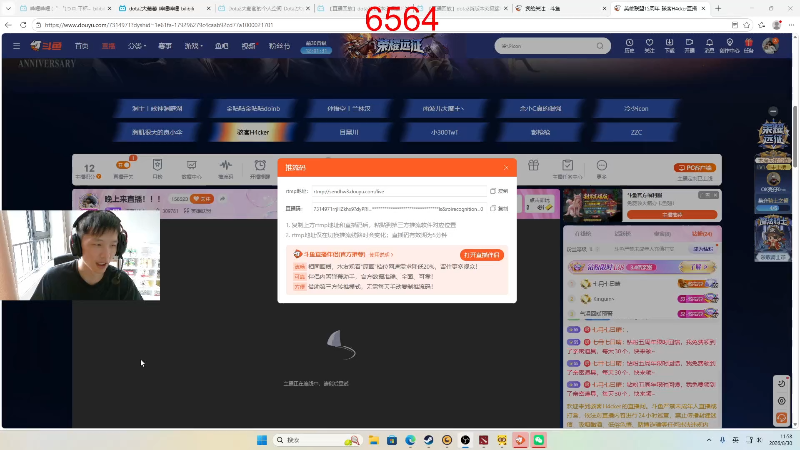Open the Windows Start button
The height and width of the screenshot is (450, 800).
(262, 440)
